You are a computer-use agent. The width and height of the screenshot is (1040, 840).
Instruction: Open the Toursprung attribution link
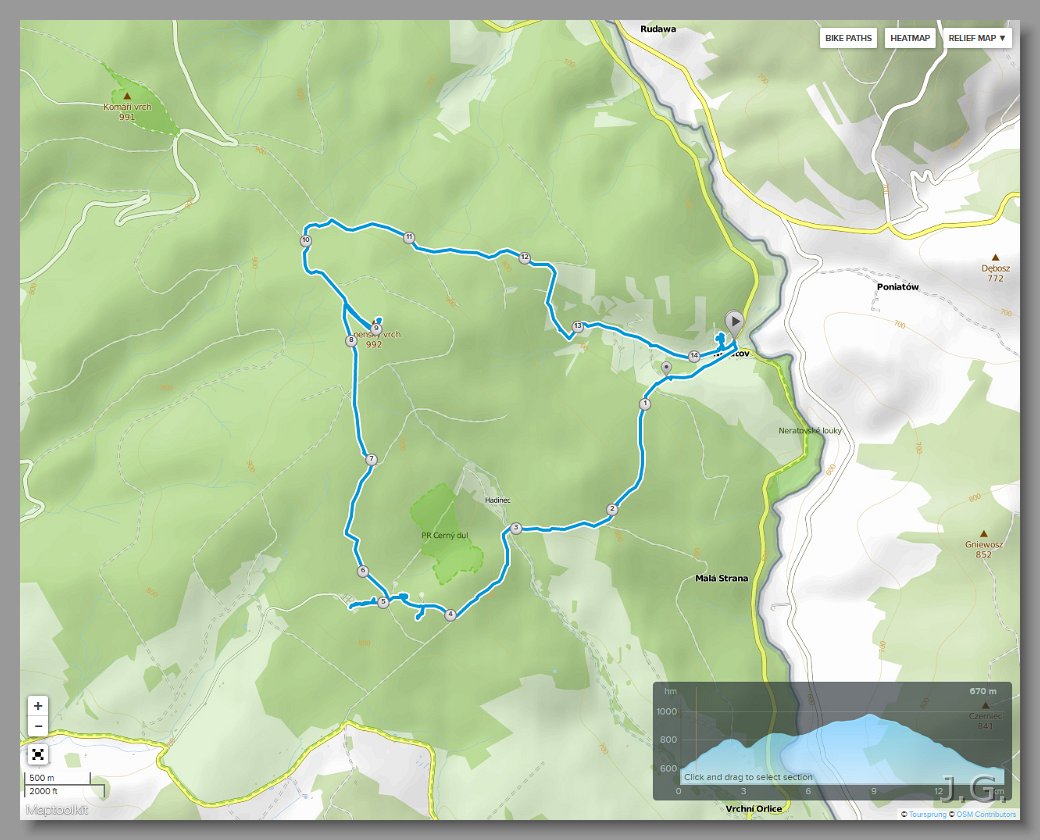pyautogui.click(x=927, y=814)
